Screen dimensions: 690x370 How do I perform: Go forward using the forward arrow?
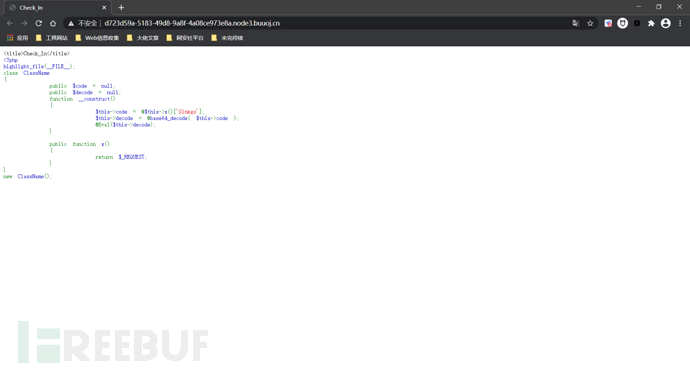24,23
